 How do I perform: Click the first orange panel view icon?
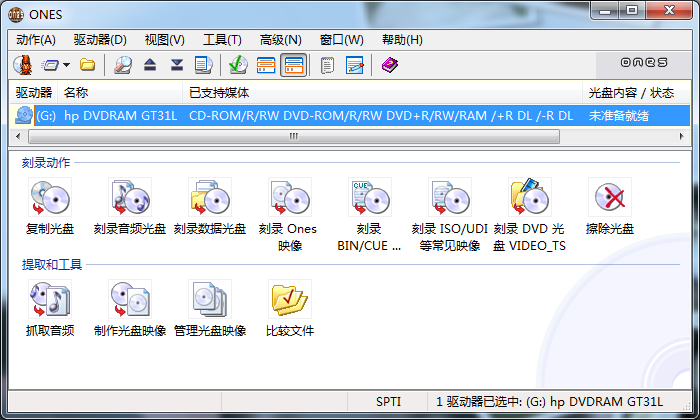click(266, 65)
